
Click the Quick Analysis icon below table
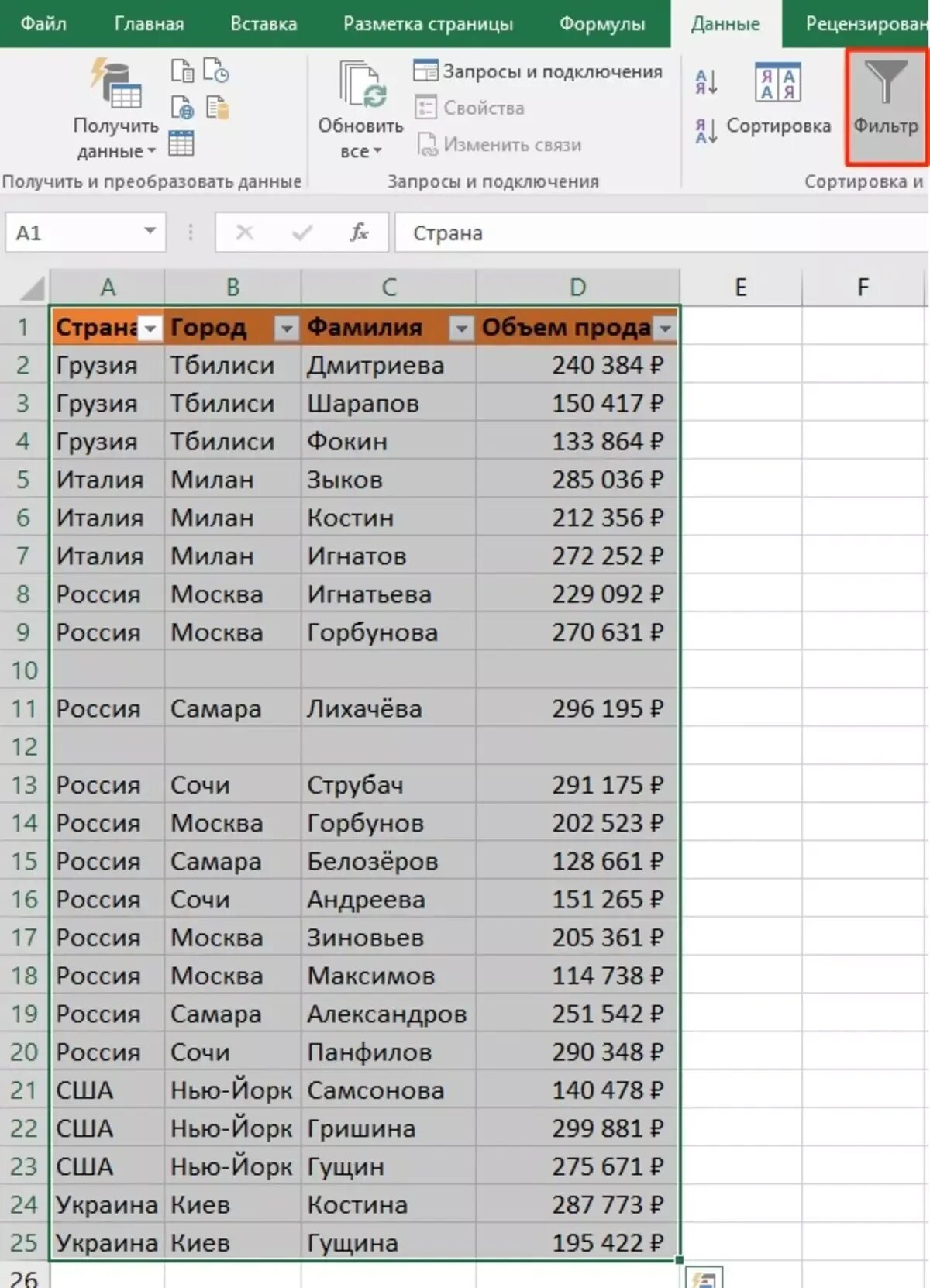704,1277
